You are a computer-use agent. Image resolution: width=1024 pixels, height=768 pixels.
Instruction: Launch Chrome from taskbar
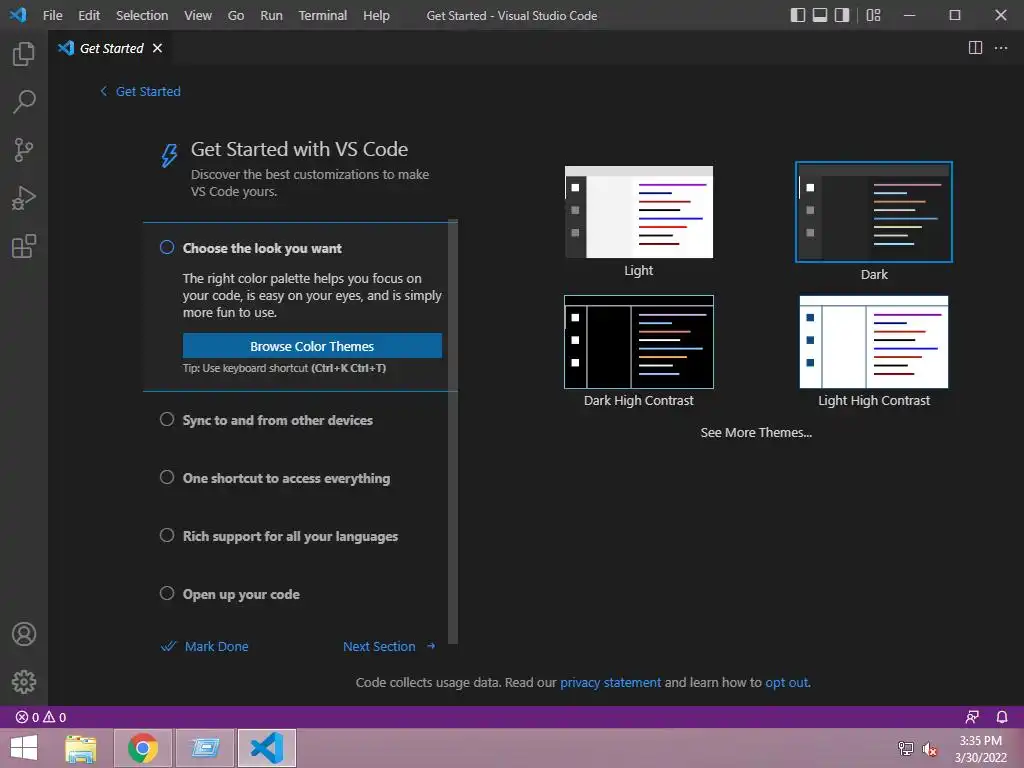coord(143,748)
